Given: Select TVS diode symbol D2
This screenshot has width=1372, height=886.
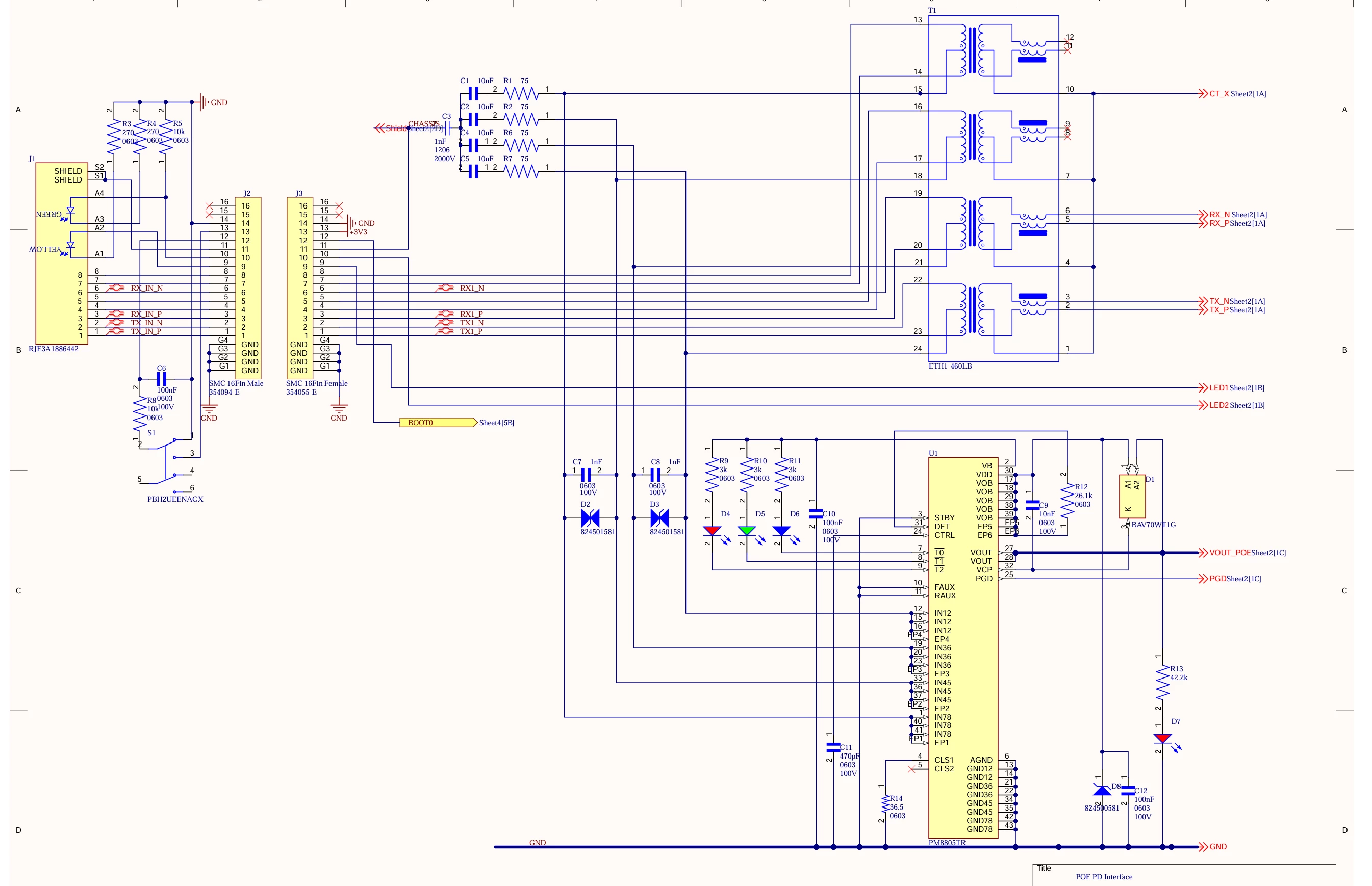Looking at the screenshot, I should click(591, 518).
